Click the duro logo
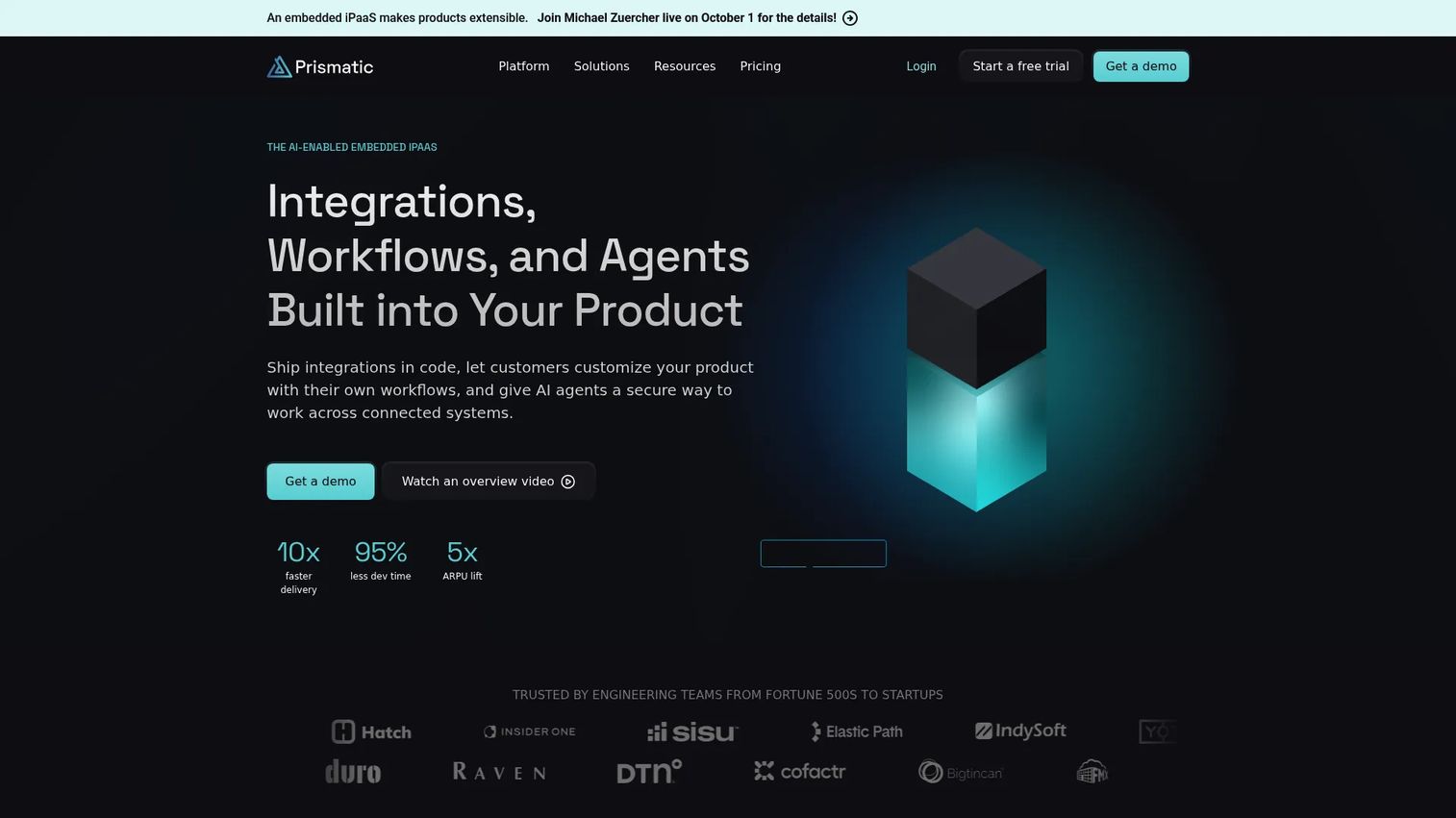1456x818 pixels. [x=353, y=772]
